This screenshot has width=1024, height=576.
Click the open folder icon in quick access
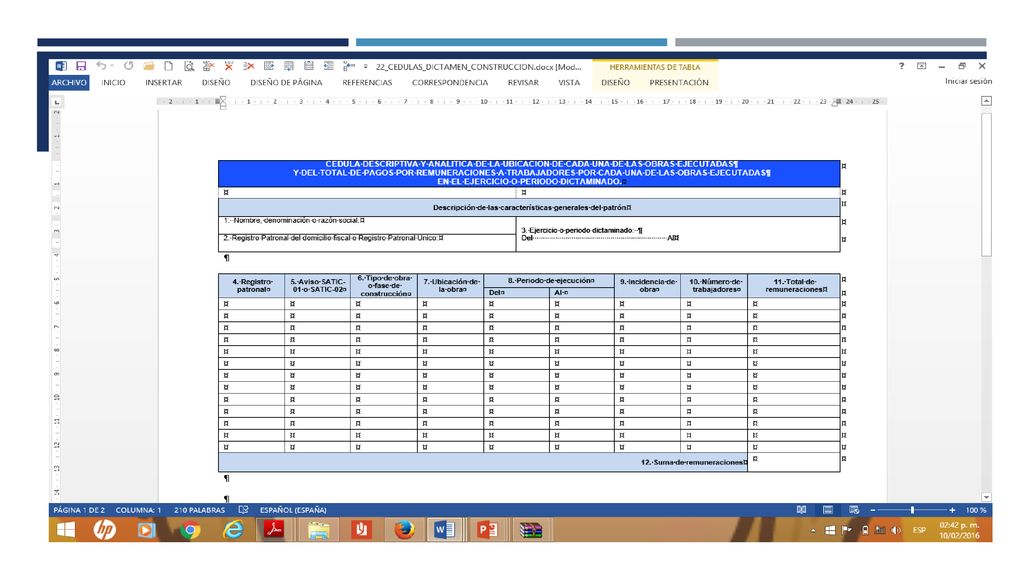[x=148, y=66]
